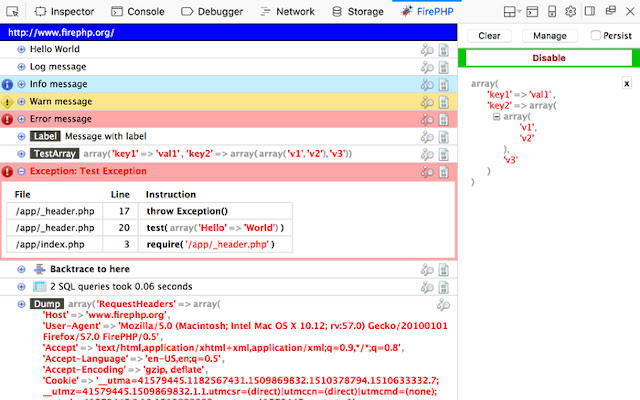Image resolution: width=640 pixels, height=400 pixels.
Task: Collapse the Test Exception entry
Action: (21, 171)
